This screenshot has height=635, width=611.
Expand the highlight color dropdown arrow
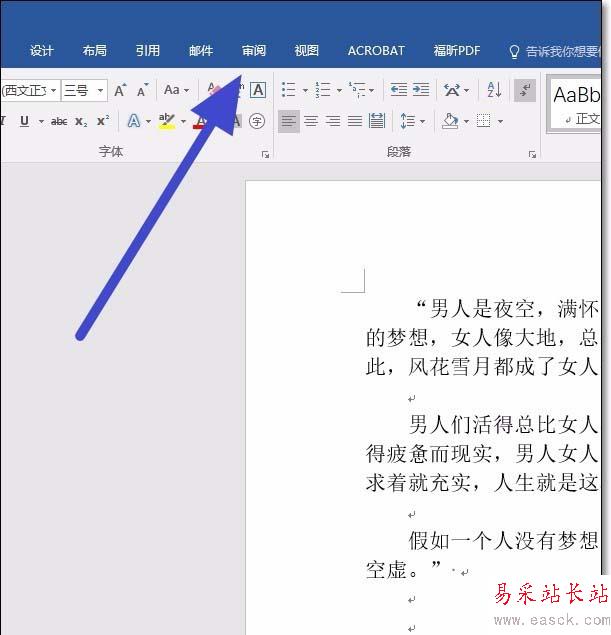click(183, 121)
